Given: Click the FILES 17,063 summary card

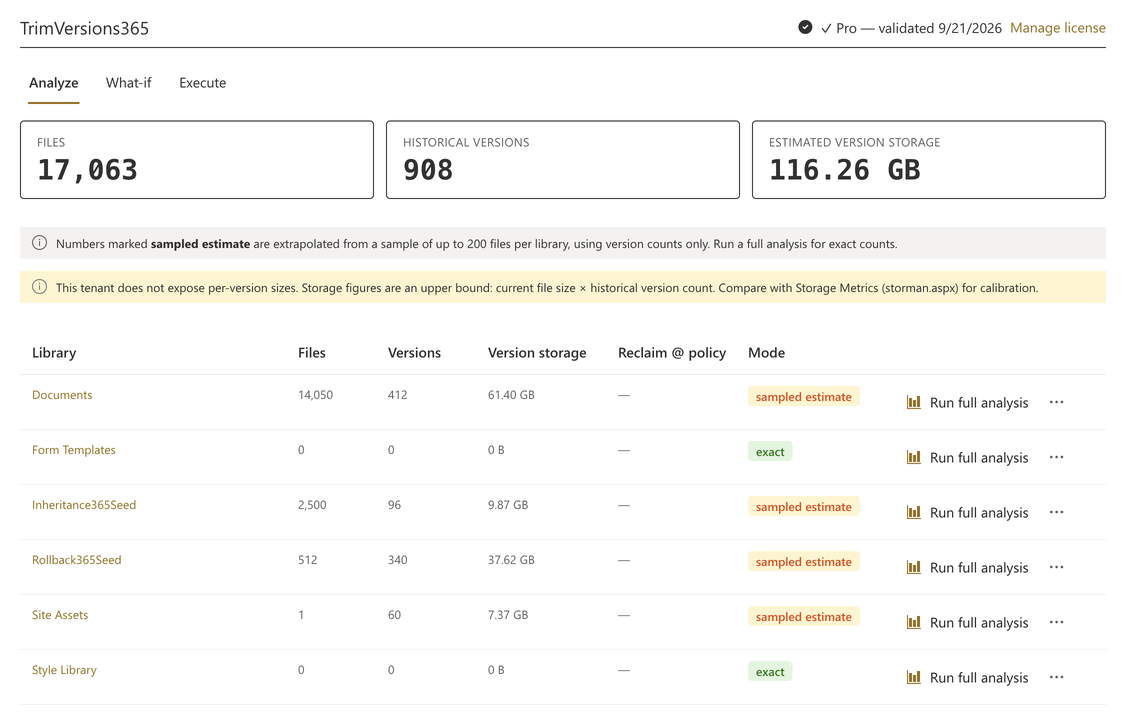Looking at the screenshot, I should pyautogui.click(x=197, y=159).
